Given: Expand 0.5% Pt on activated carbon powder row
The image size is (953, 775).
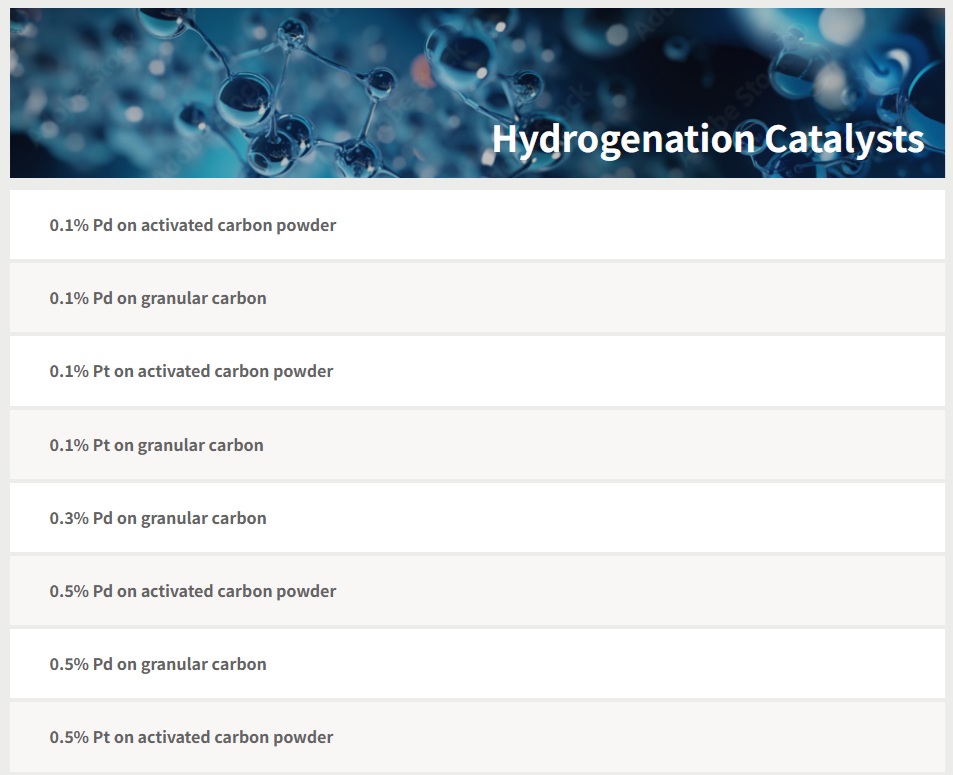Looking at the screenshot, I should point(477,737).
